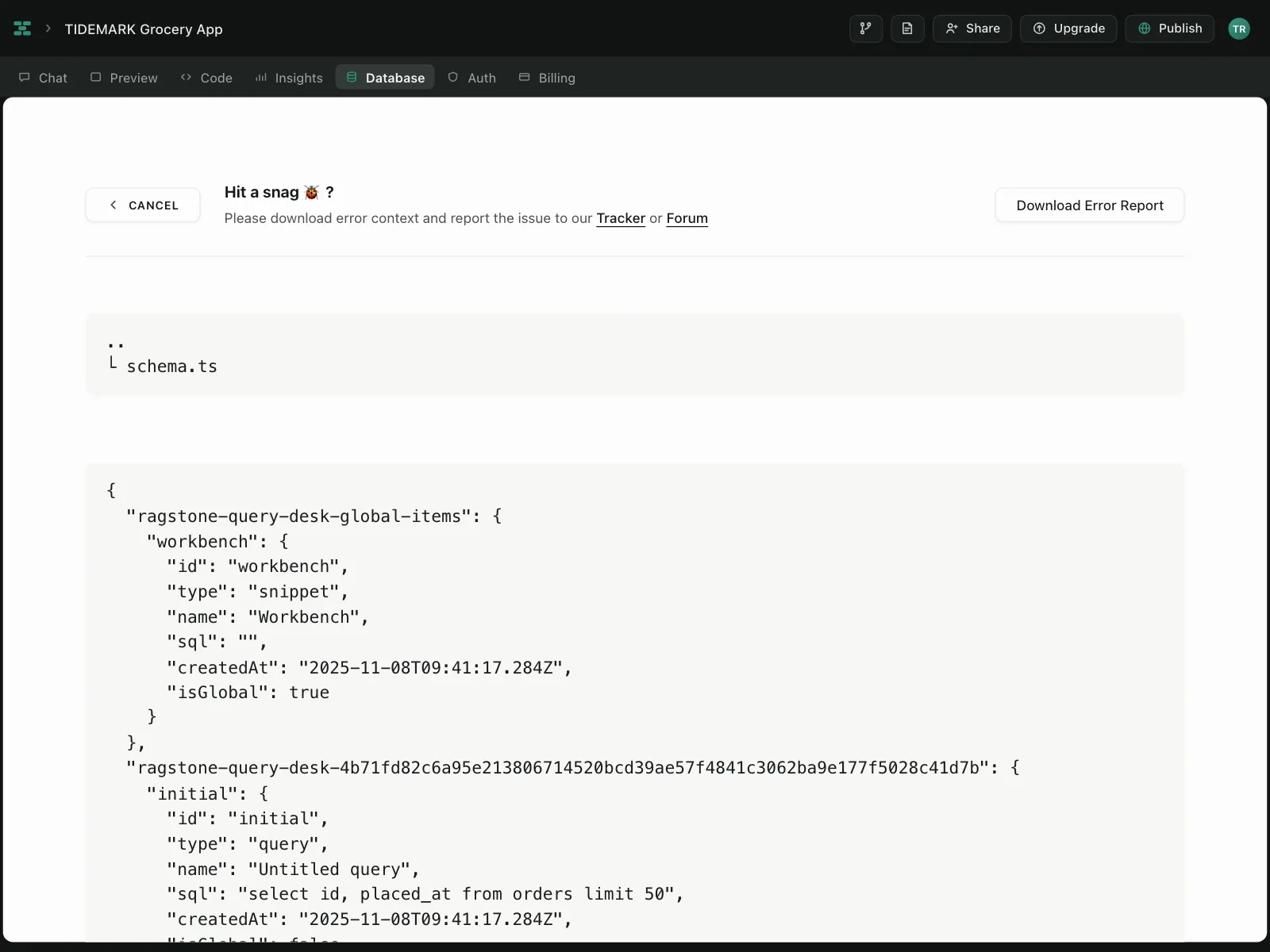Click the globe icon in Publish
Screen dimensions: 1270x952
tap(1145, 29)
